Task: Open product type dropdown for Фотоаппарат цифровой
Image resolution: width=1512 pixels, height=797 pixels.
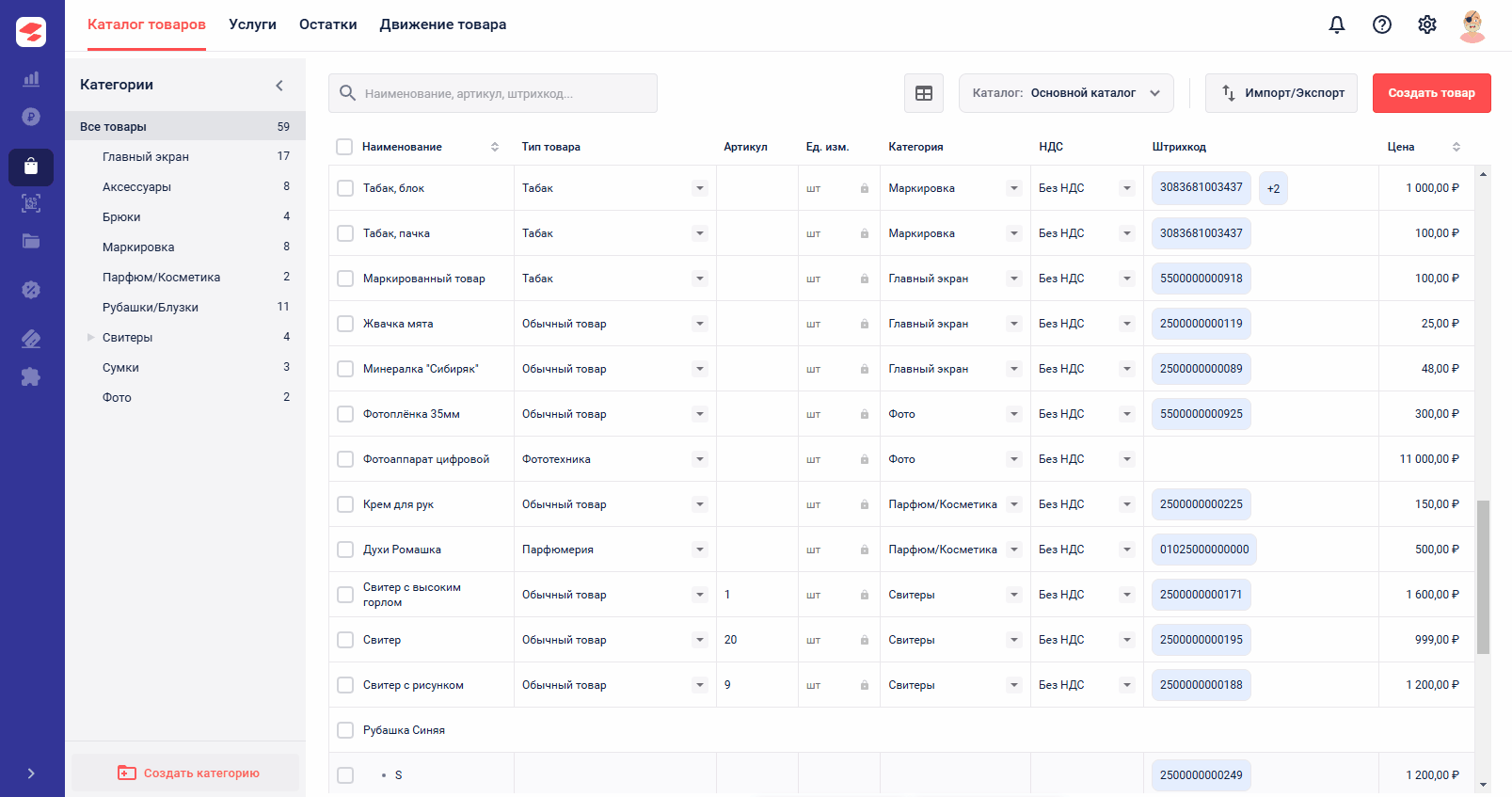Action: (x=700, y=459)
